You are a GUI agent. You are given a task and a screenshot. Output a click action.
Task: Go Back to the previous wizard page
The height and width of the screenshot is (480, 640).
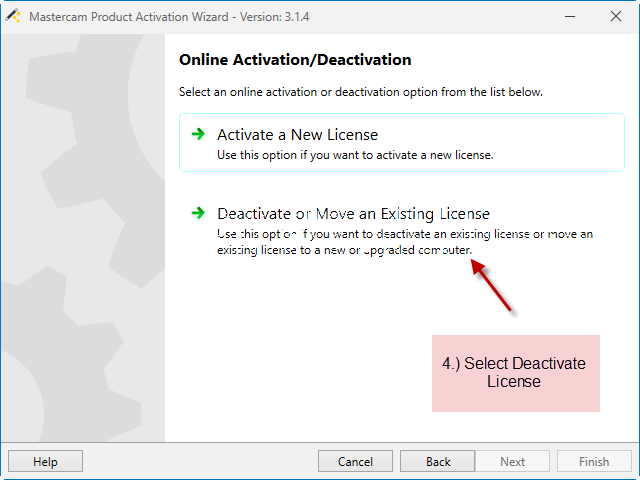tap(438, 461)
